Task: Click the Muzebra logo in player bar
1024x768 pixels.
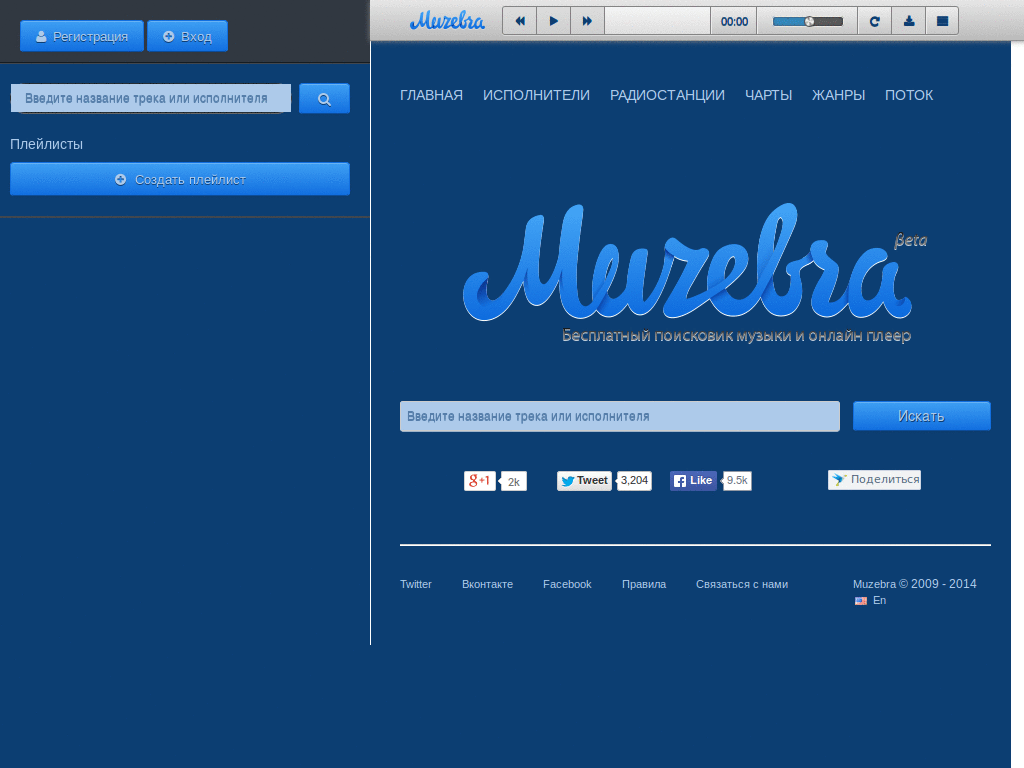Action: point(447,21)
